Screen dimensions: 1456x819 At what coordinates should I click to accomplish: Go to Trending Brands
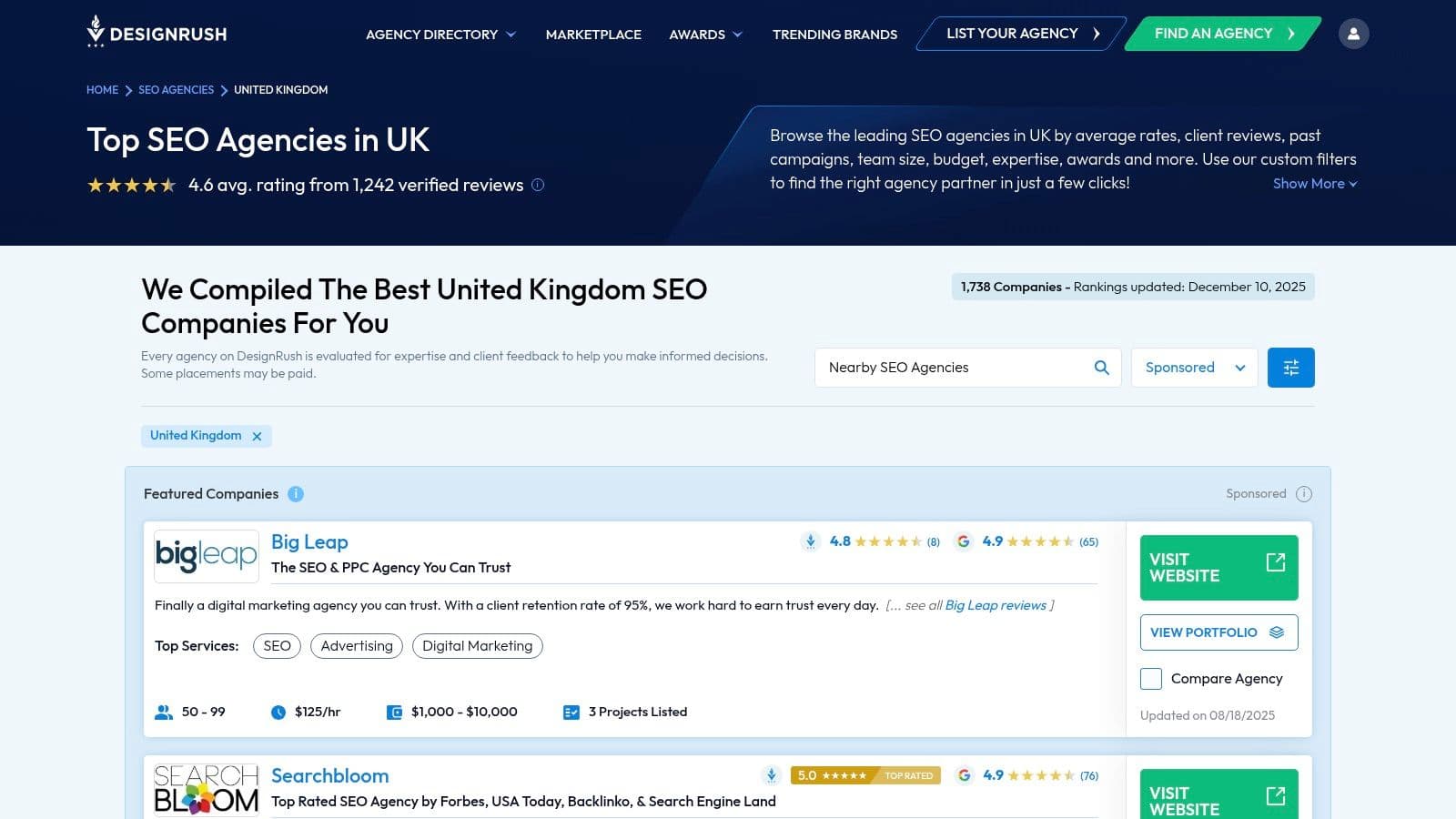pos(834,35)
